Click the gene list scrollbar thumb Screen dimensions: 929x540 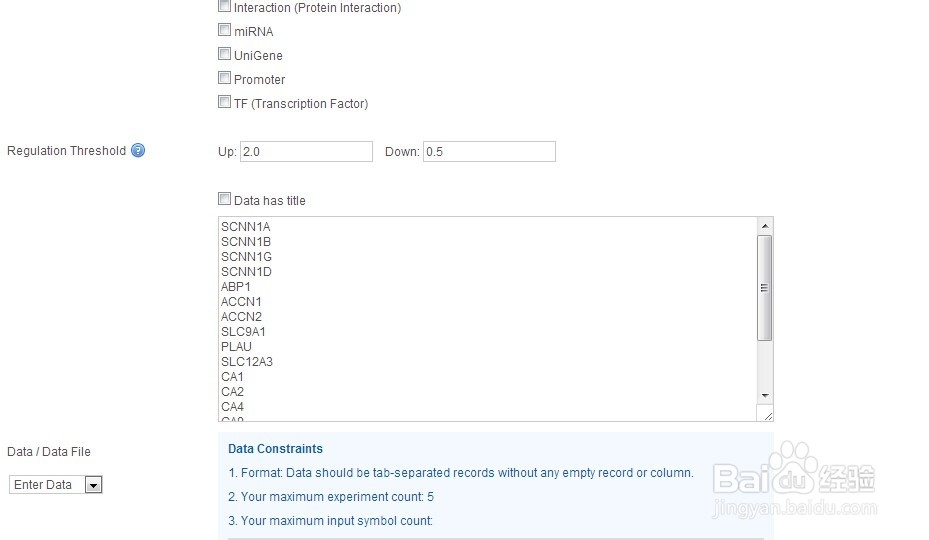point(765,288)
